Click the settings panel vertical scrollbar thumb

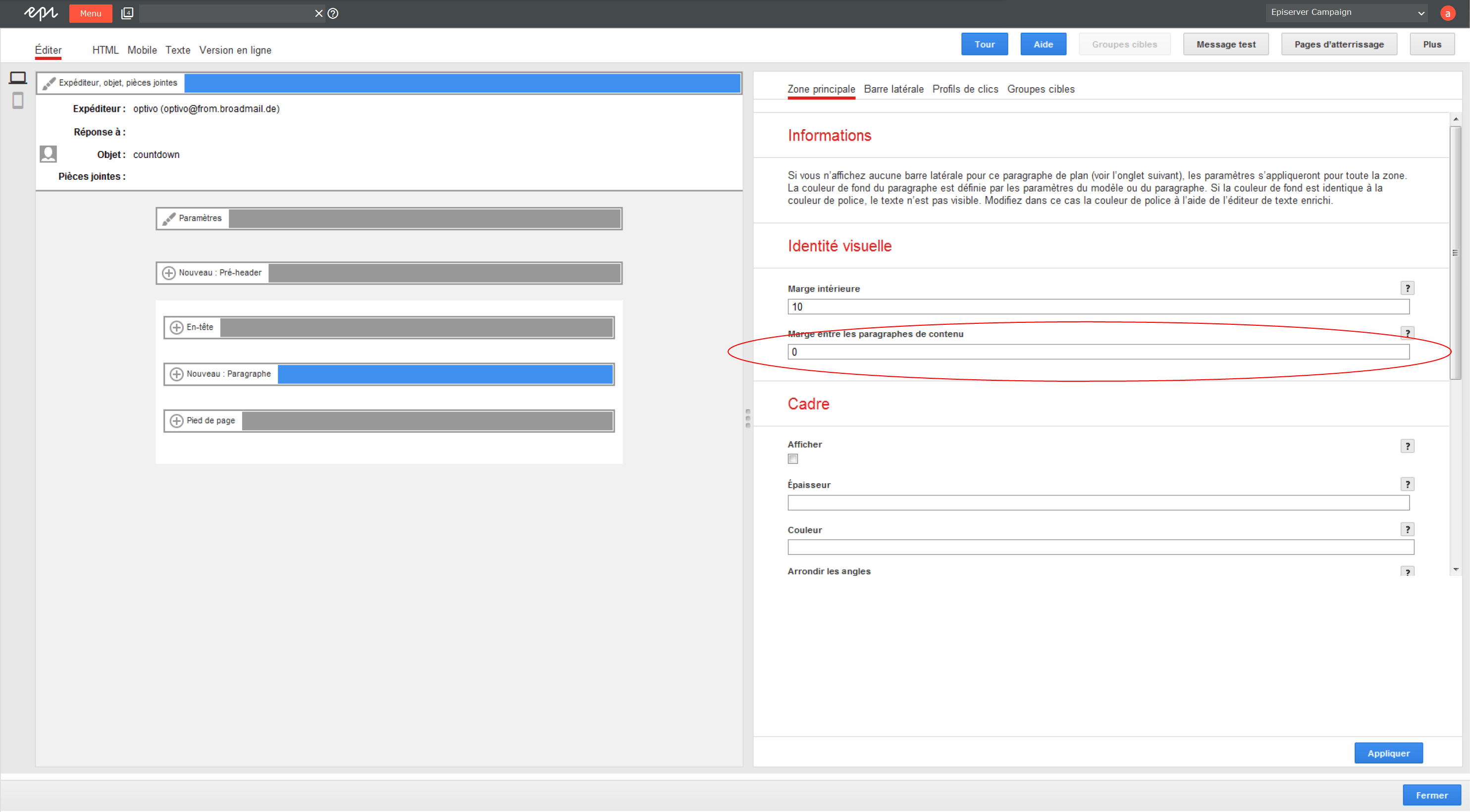click(x=1455, y=253)
